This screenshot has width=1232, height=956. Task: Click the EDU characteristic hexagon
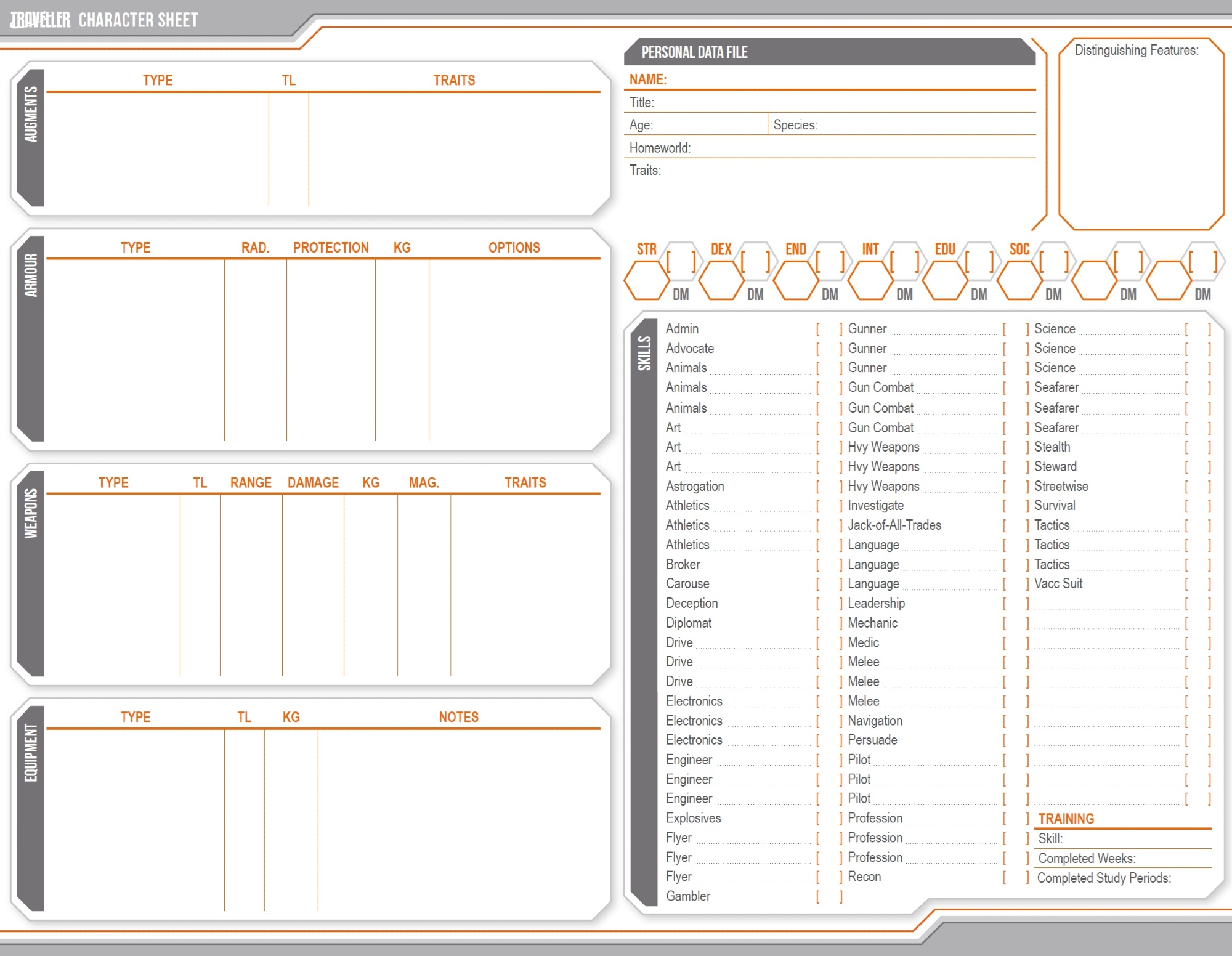pyautogui.click(x=944, y=281)
